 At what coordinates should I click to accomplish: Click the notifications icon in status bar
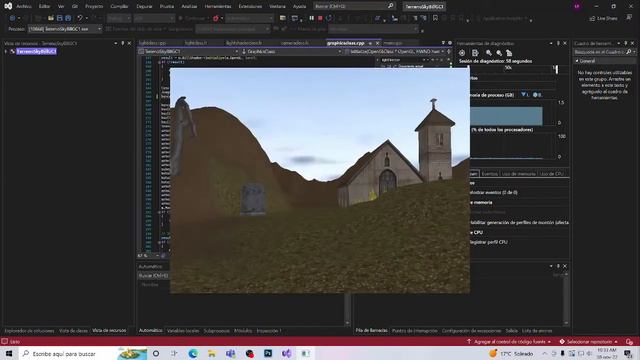pyautogui.click(x=629, y=342)
